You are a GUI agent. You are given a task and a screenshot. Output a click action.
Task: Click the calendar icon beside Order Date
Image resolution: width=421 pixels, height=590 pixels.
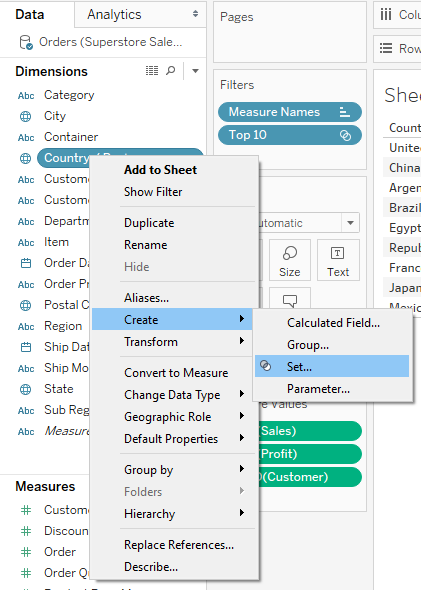click(x=26, y=263)
